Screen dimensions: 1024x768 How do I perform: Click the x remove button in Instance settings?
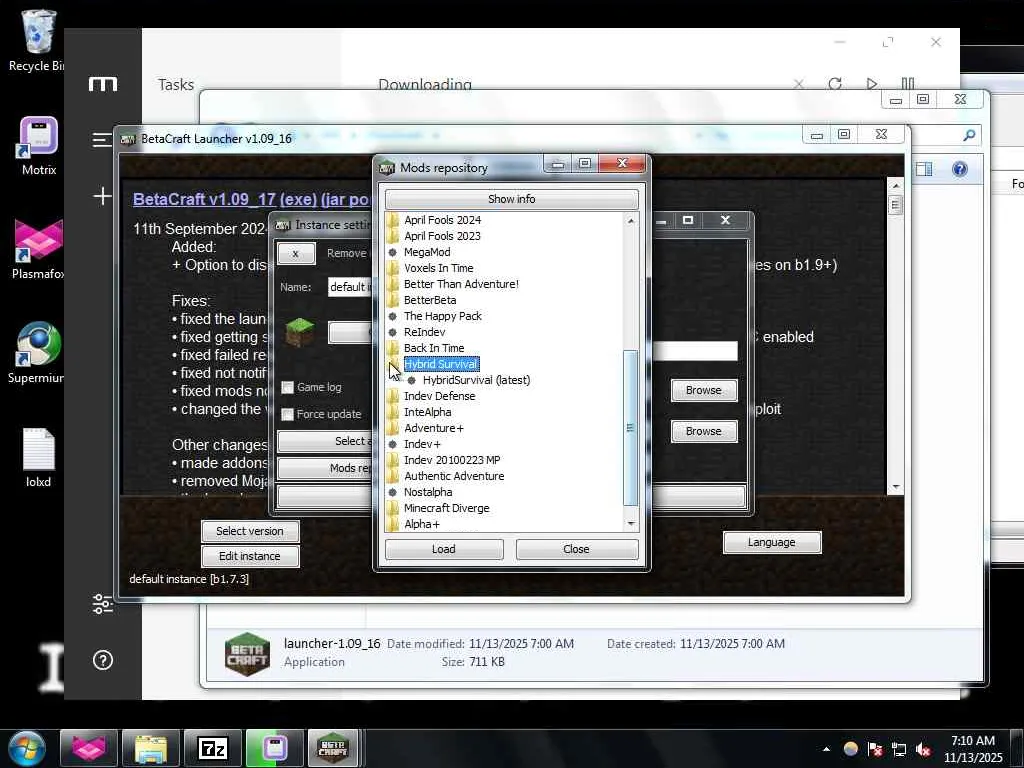pyautogui.click(x=296, y=253)
